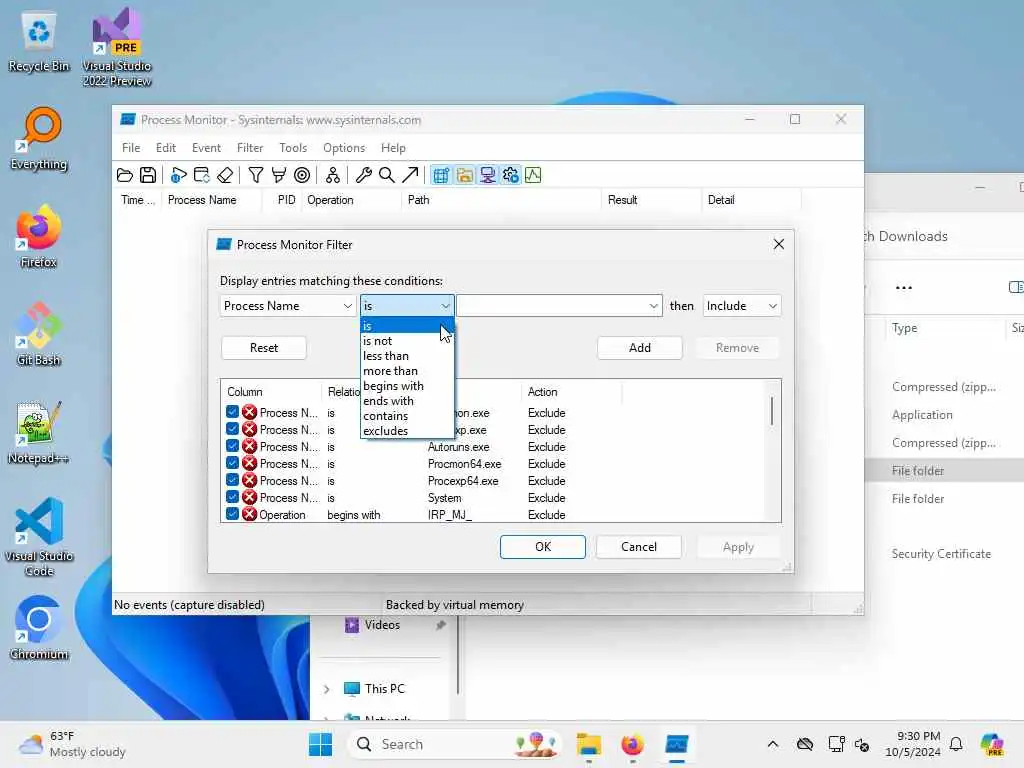
Task: Click the Open file toolbar icon
Action: point(125,175)
